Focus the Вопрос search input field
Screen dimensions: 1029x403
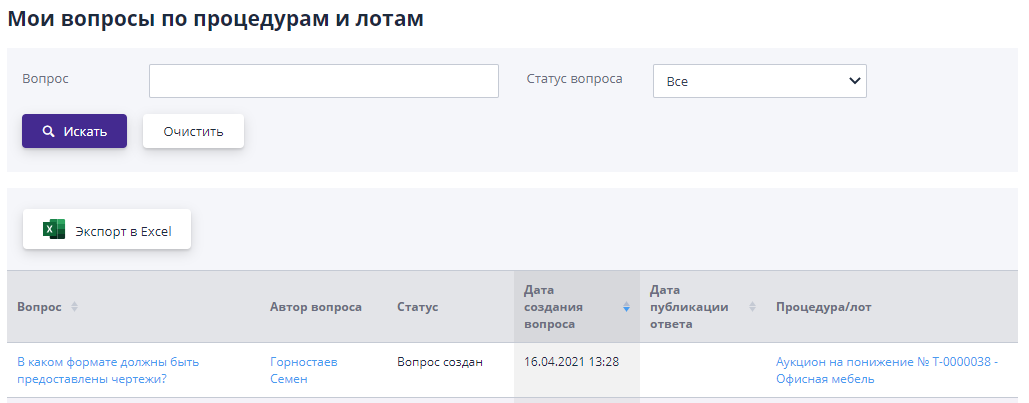(323, 81)
